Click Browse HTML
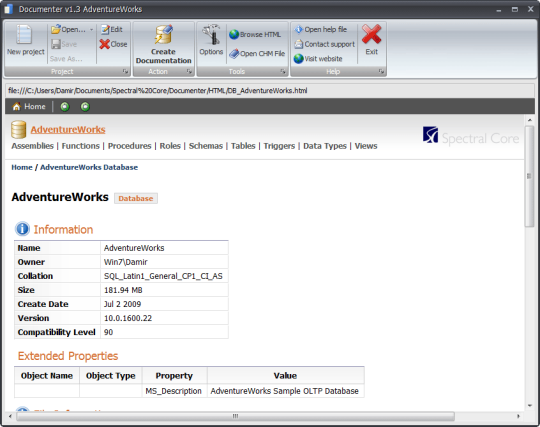Image resolution: width=540 pixels, height=427 pixels. tap(255, 34)
